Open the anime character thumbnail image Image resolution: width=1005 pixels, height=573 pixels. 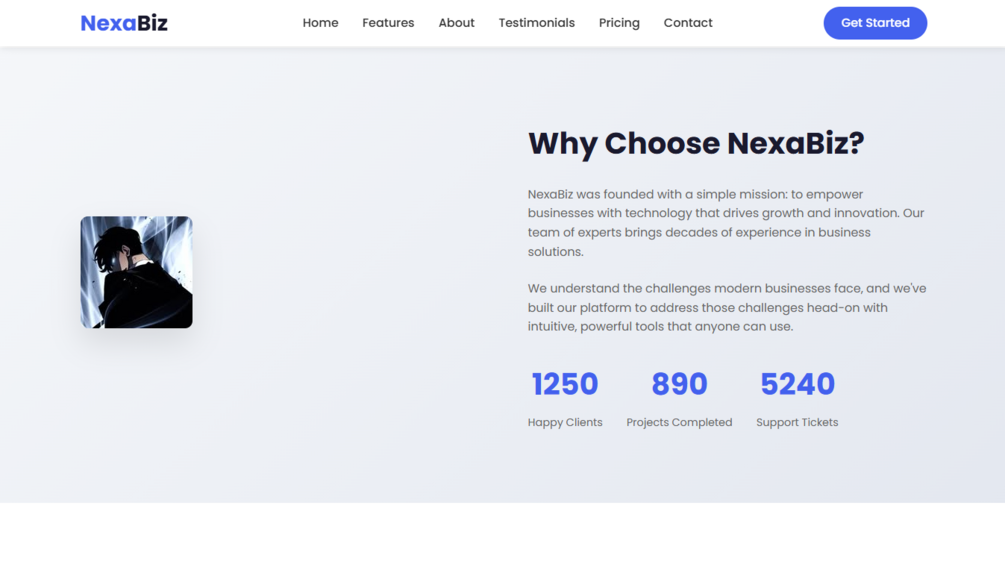pyautogui.click(x=137, y=272)
